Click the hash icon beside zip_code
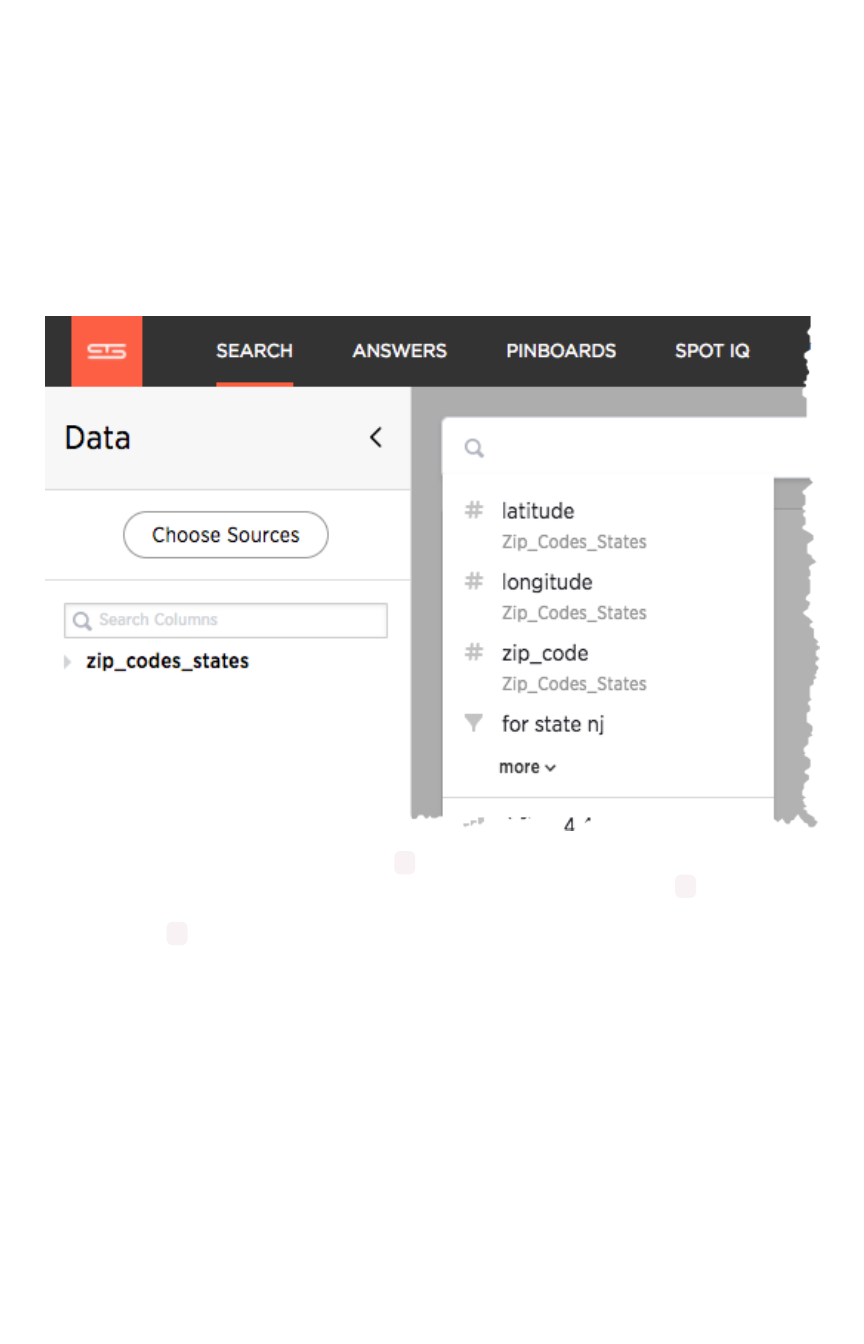This screenshot has height=1344, width=864. pyautogui.click(x=474, y=653)
